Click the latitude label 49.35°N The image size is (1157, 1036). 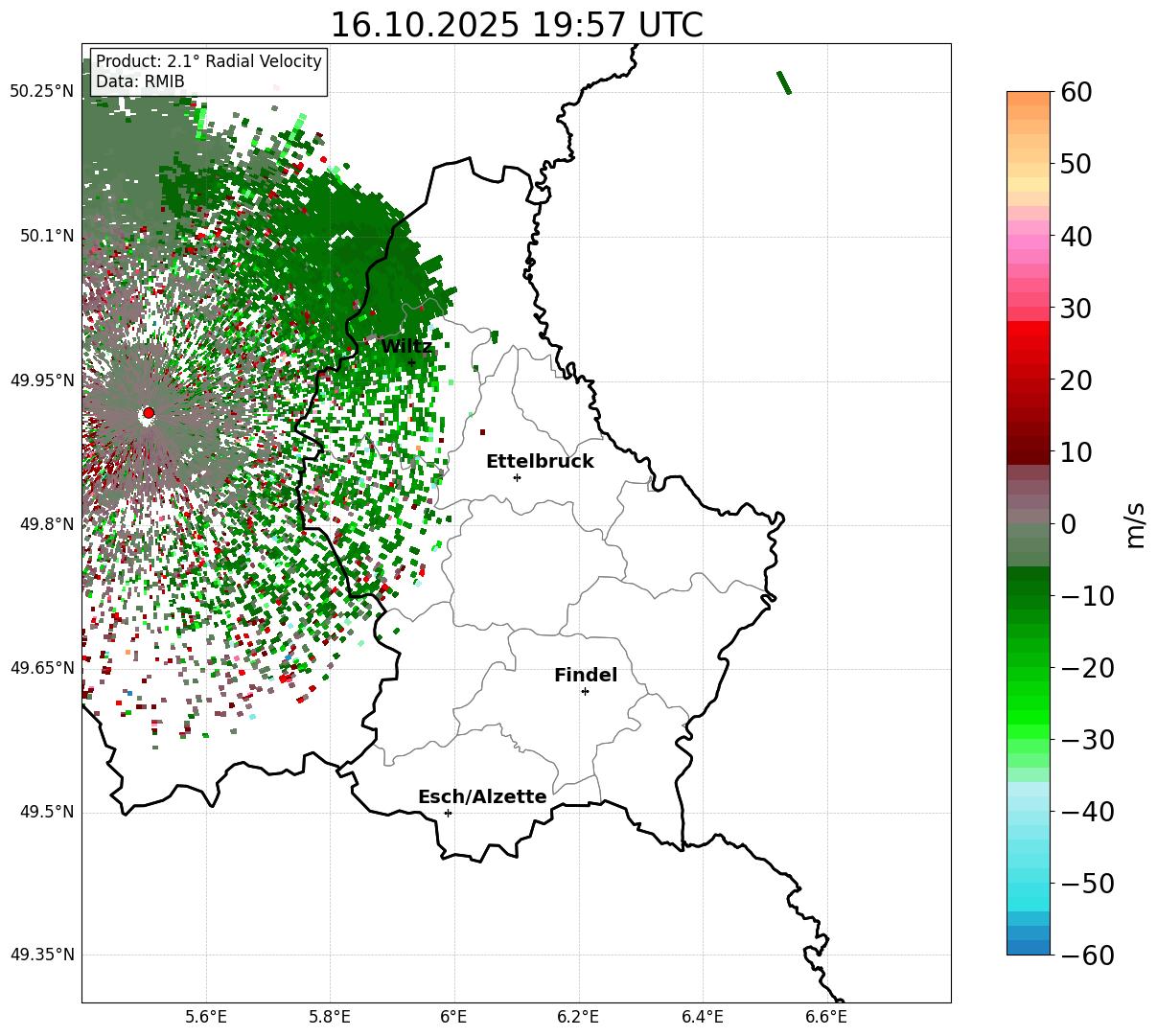tap(41, 955)
